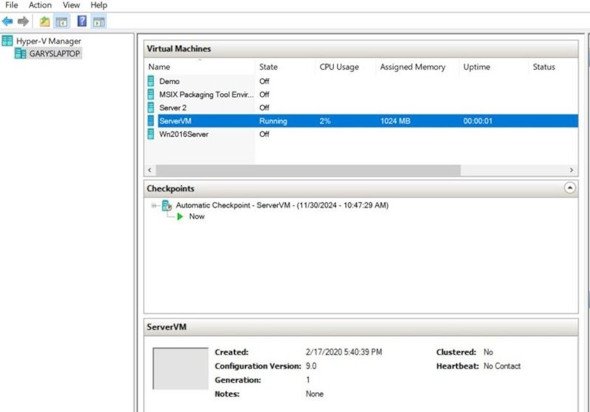Collapse the Checkpoints panel chevron
Image resolution: width=590 pixels, height=412 pixels.
pos(570,188)
